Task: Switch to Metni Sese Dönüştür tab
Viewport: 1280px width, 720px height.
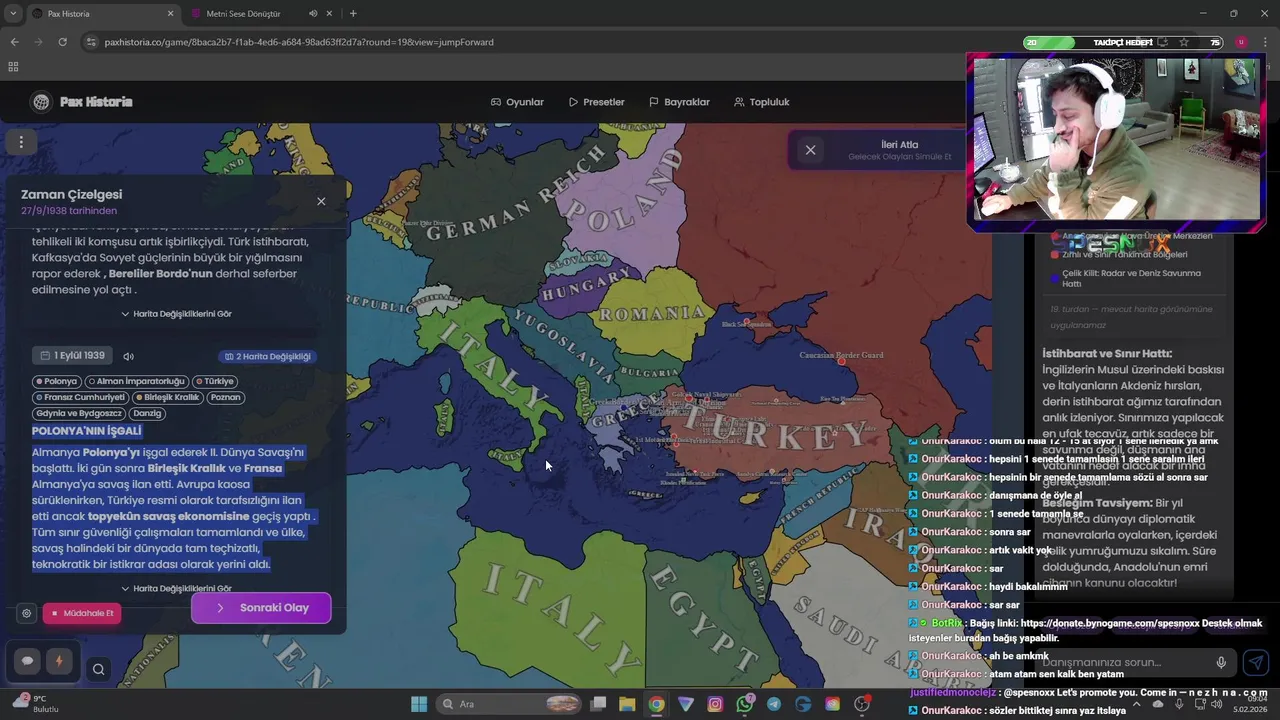Action: click(x=243, y=14)
